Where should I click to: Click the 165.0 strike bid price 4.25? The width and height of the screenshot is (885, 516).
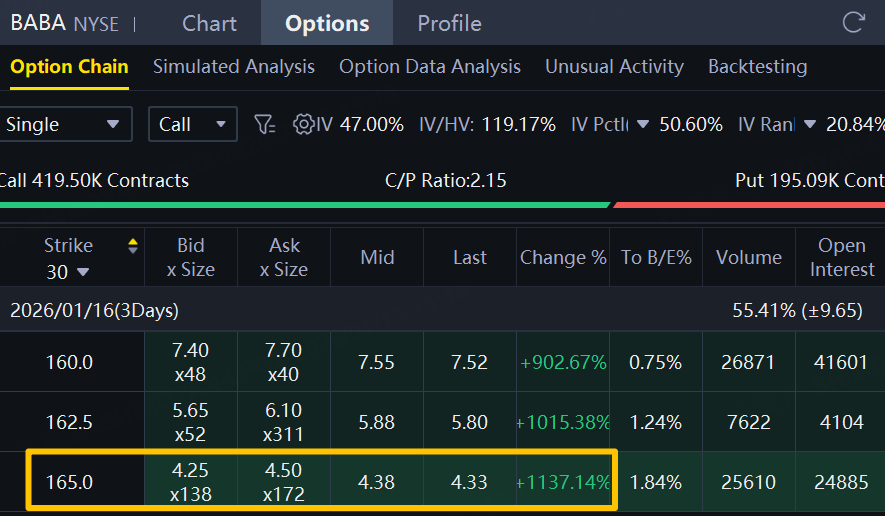coord(190,470)
